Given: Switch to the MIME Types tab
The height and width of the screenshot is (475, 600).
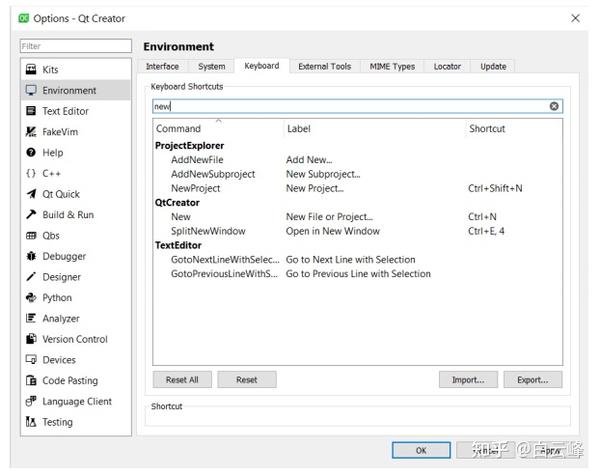Looking at the screenshot, I should click(x=392, y=66).
